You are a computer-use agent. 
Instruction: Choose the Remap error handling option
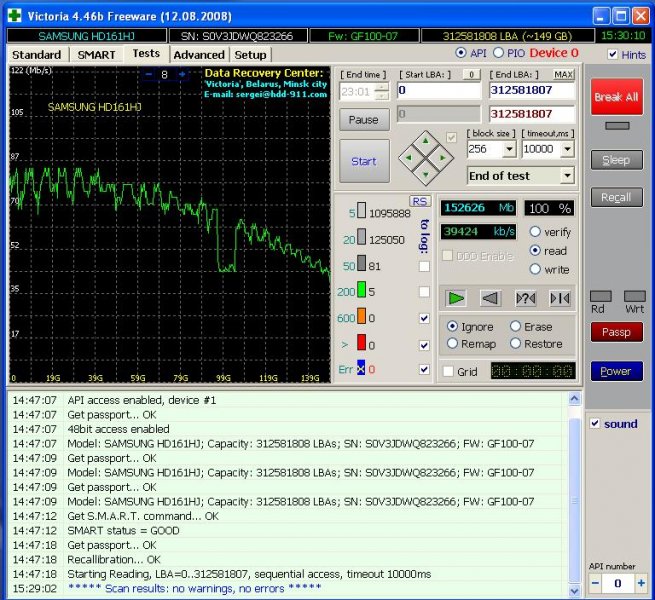(453, 344)
